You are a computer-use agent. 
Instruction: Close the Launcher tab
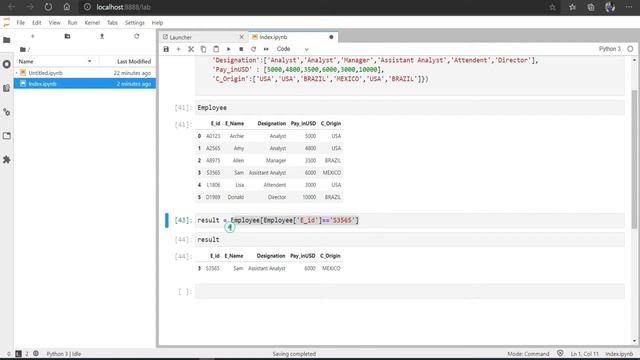(x=241, y=37)
